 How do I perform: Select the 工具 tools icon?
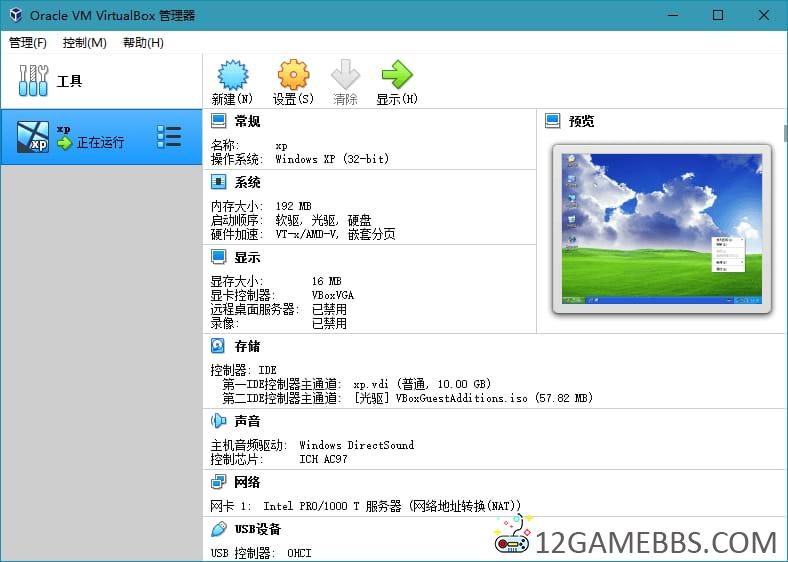(x=33, y=81)
